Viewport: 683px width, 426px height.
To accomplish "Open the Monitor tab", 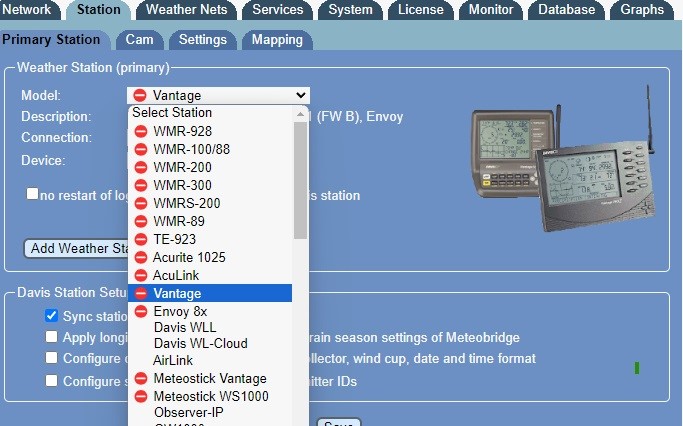I will tap(490, 10).
